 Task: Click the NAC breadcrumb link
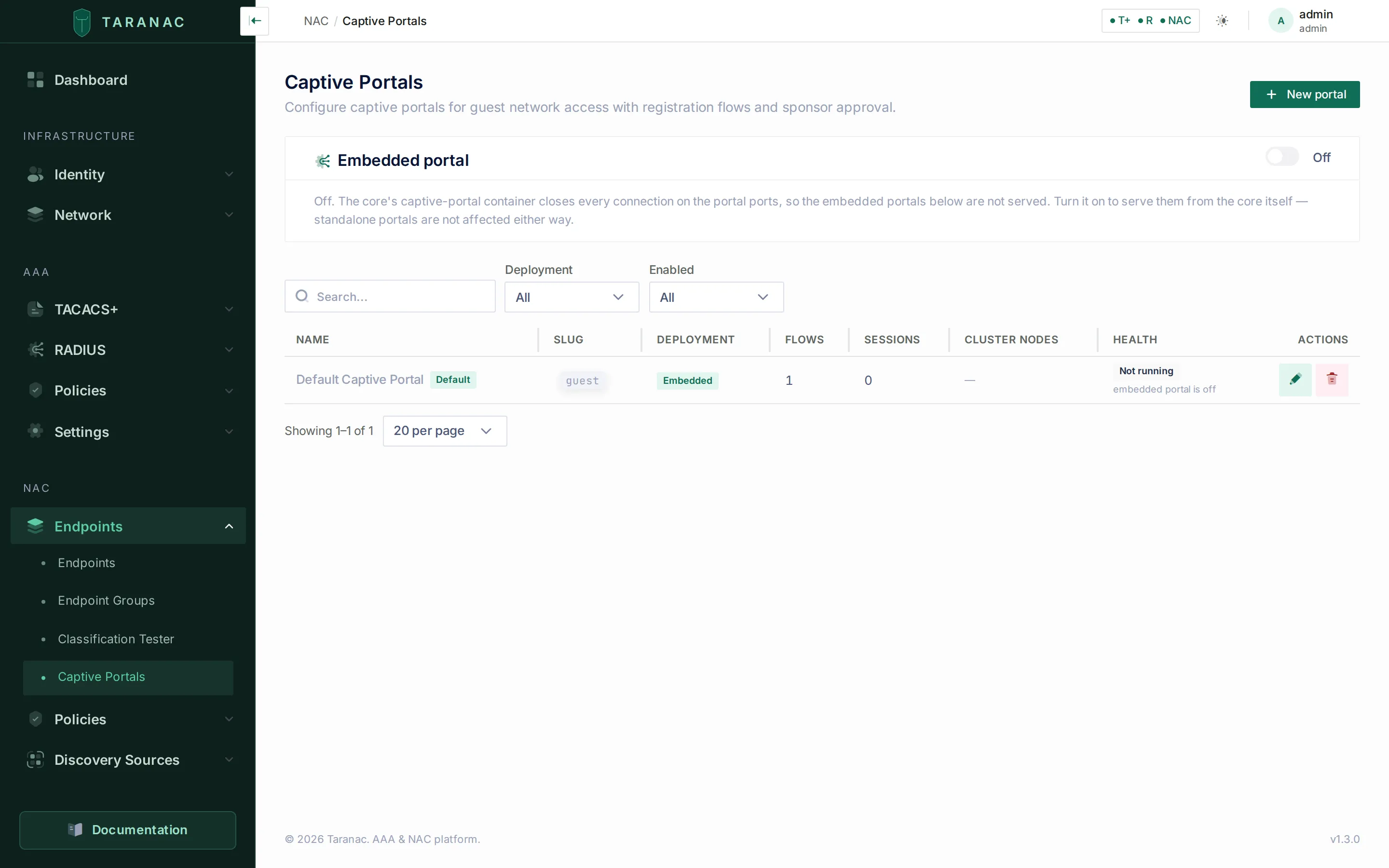click(x=316, y=21)
